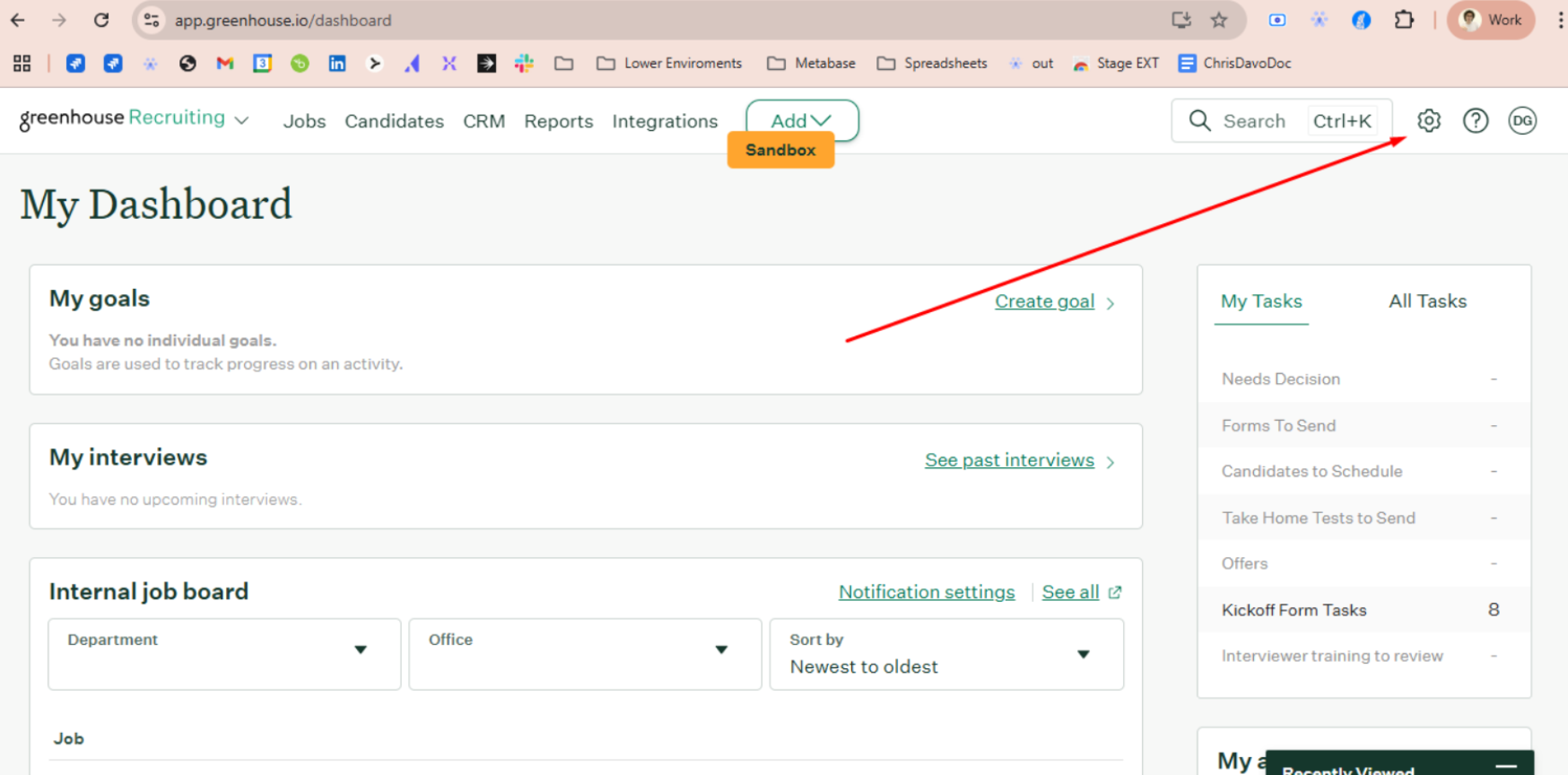Click the black square arrow bookmark icon
This screenshot has height=775, width=1568.
(486, 63)
